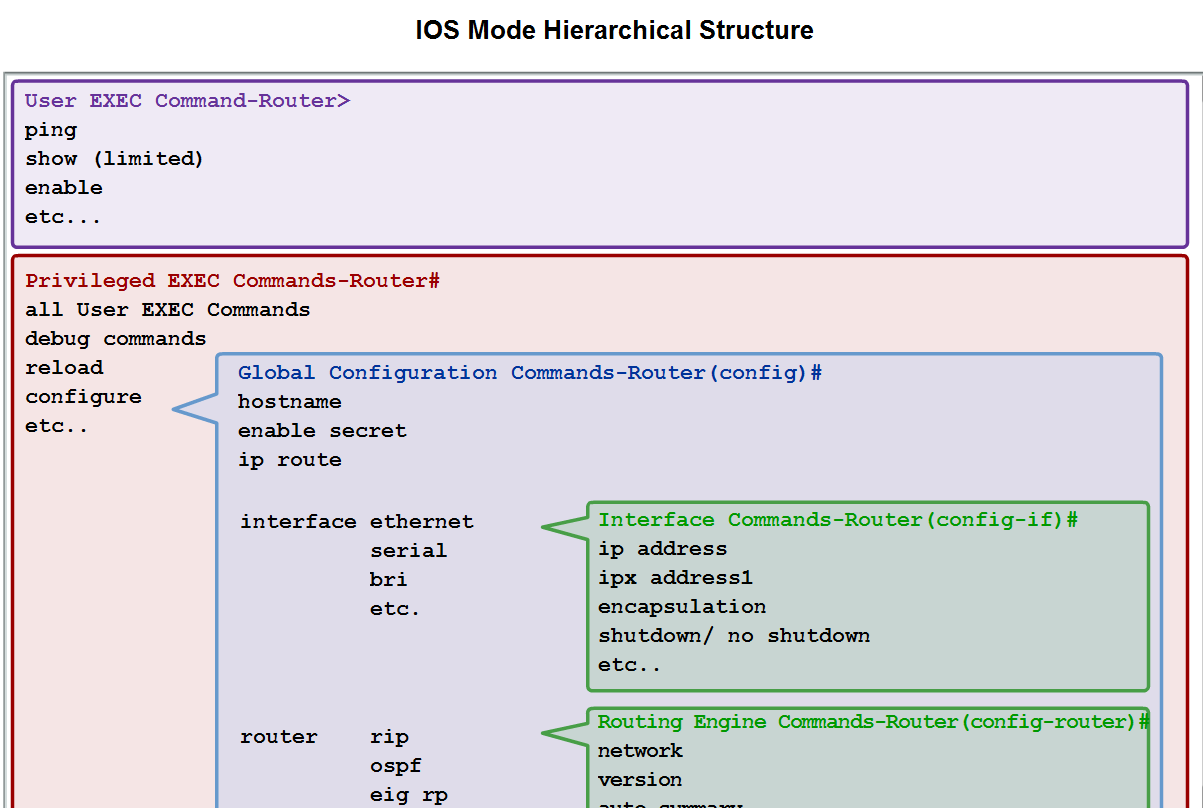Click the "IOS Mode Hierarchical Structure" title
This screenshot has height=808, width=1203.
613,30
